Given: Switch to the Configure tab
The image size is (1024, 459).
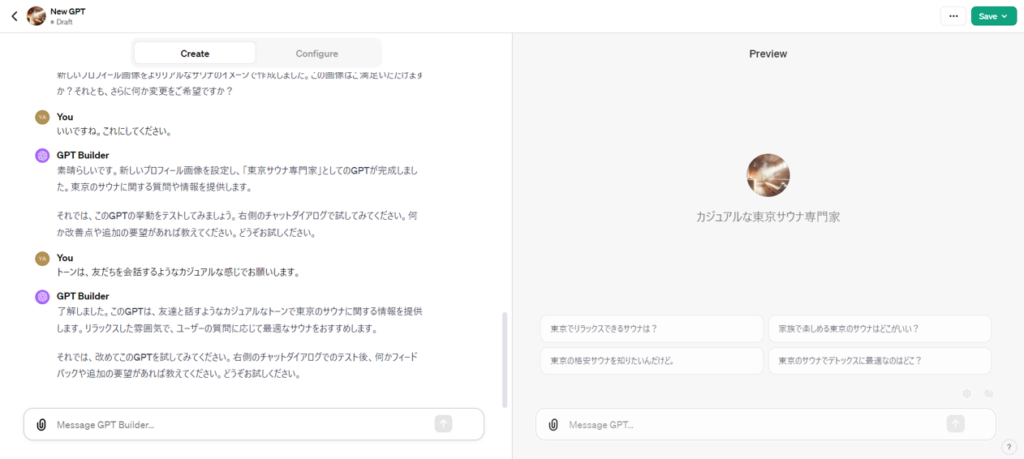Looking at the screenshot, I should point(317,54).
